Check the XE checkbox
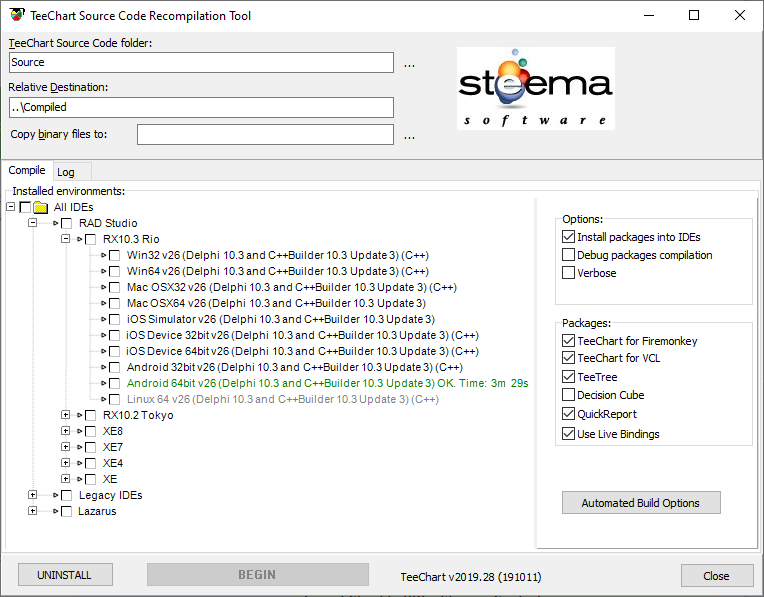This screenshot has width=764, height=597. tap(91, 480)
